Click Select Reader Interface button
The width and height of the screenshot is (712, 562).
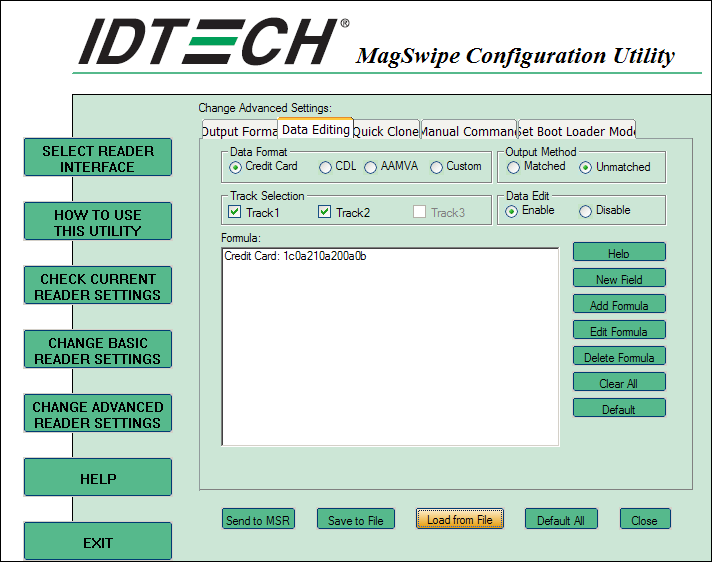(x=98, y=157)
